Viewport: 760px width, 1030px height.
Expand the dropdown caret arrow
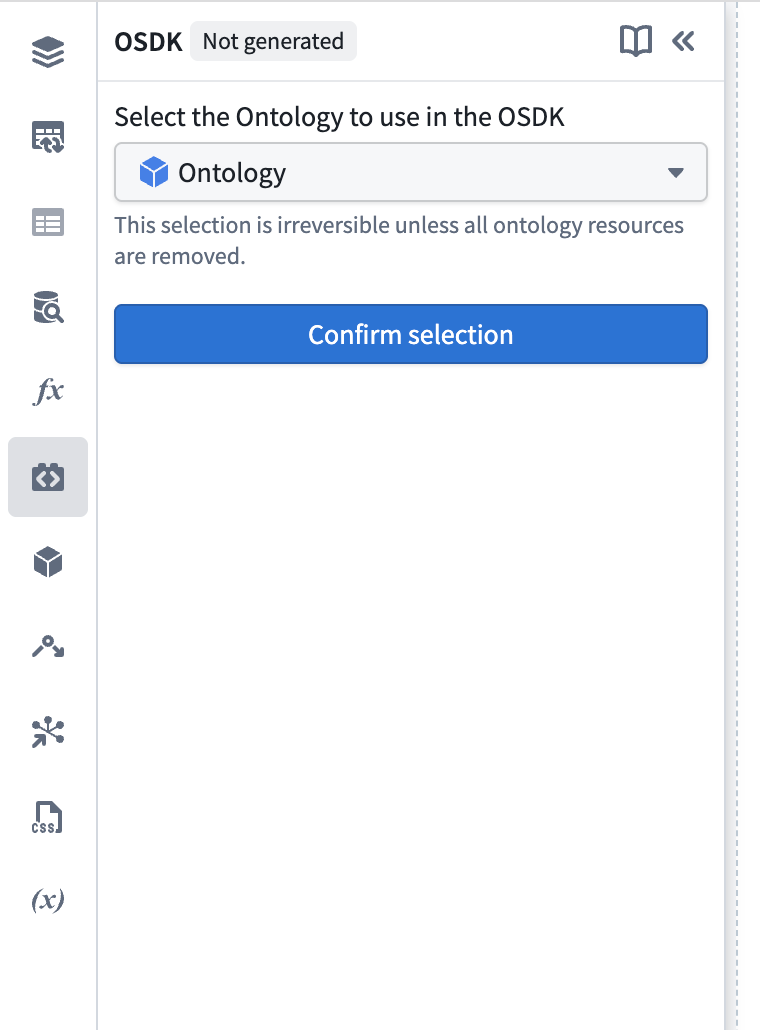tap(677, 172)
